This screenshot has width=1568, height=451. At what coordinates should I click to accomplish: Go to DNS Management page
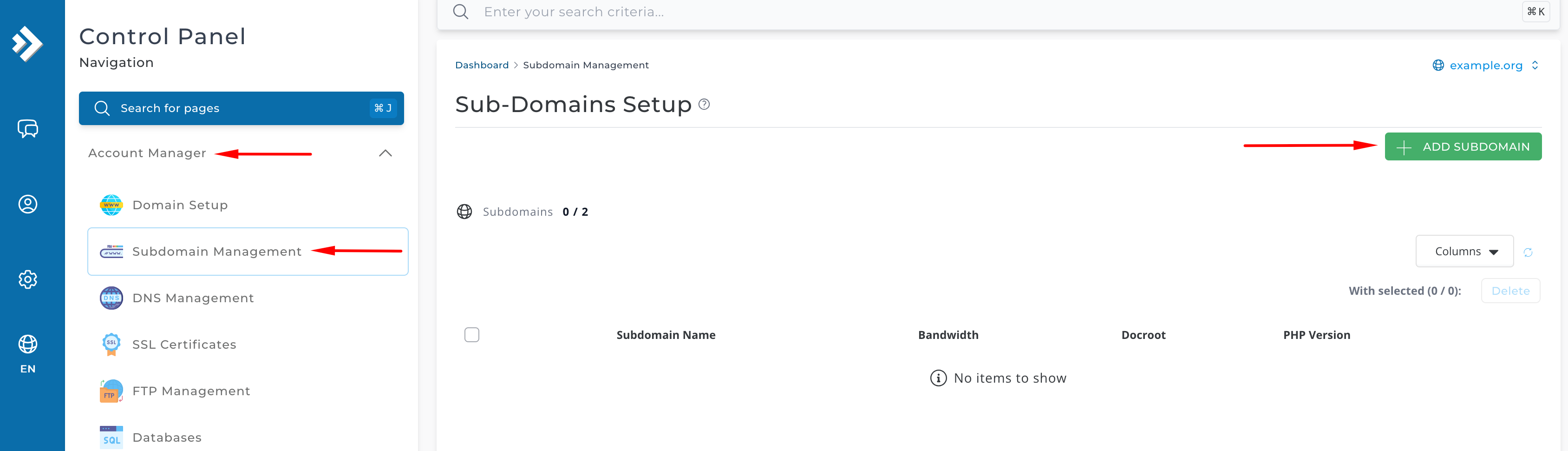(x=192, y=298)
